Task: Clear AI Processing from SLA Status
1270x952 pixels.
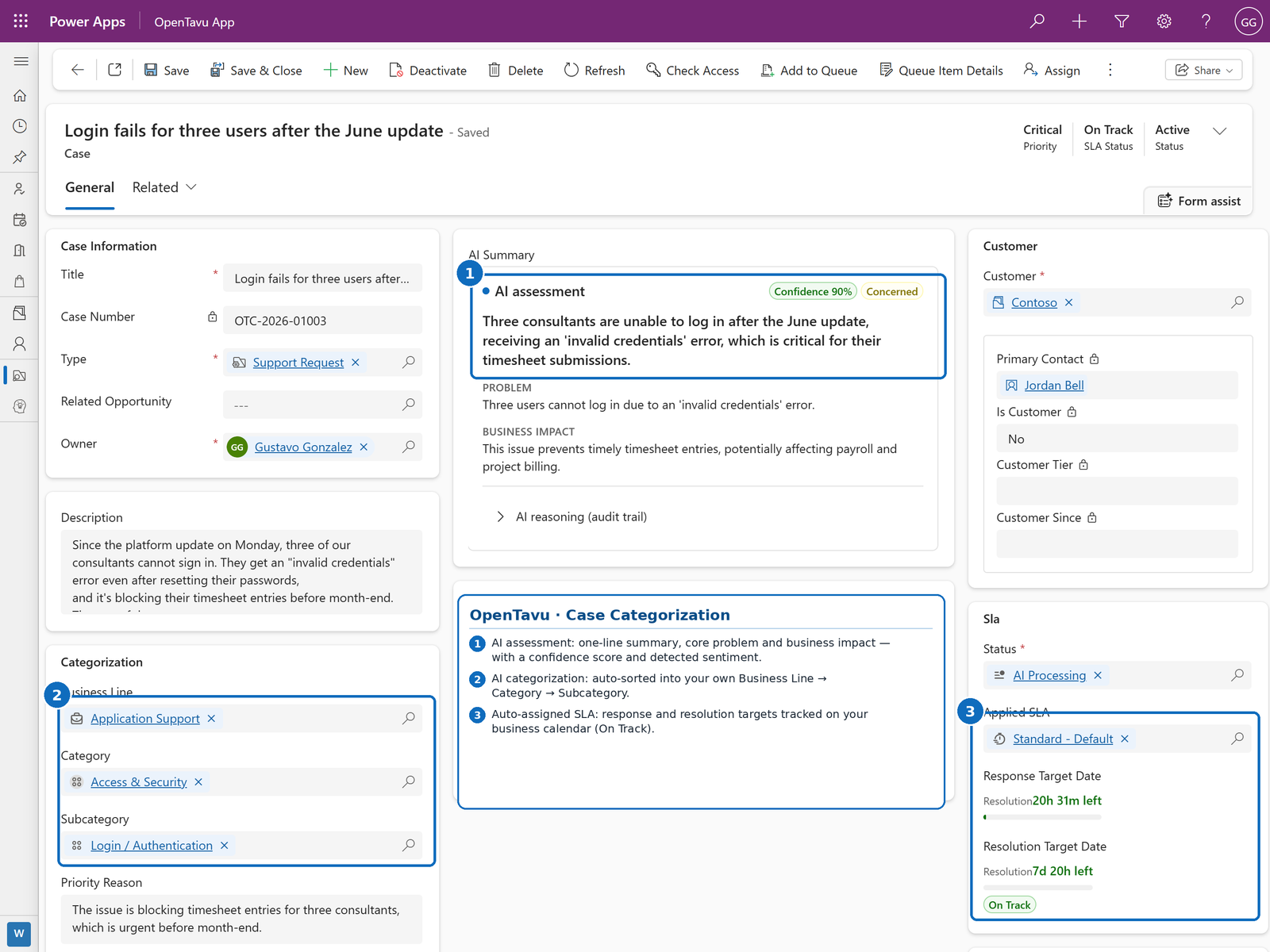Action: point(1098,676)
